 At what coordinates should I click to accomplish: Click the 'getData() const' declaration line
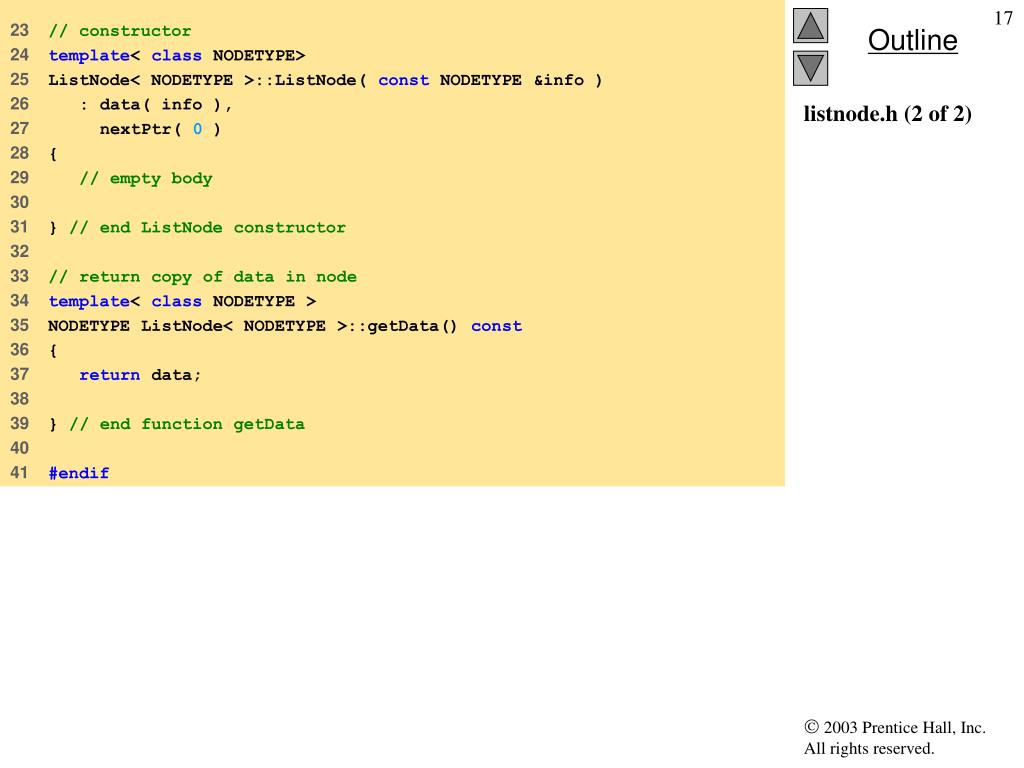click(x=285, y=326)
